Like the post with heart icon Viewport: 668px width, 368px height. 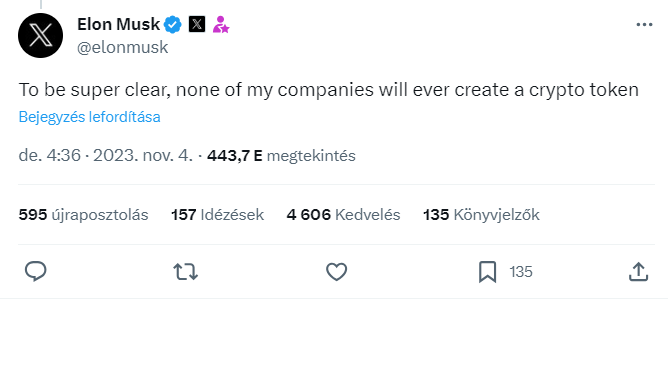click(x=337, y=272)
